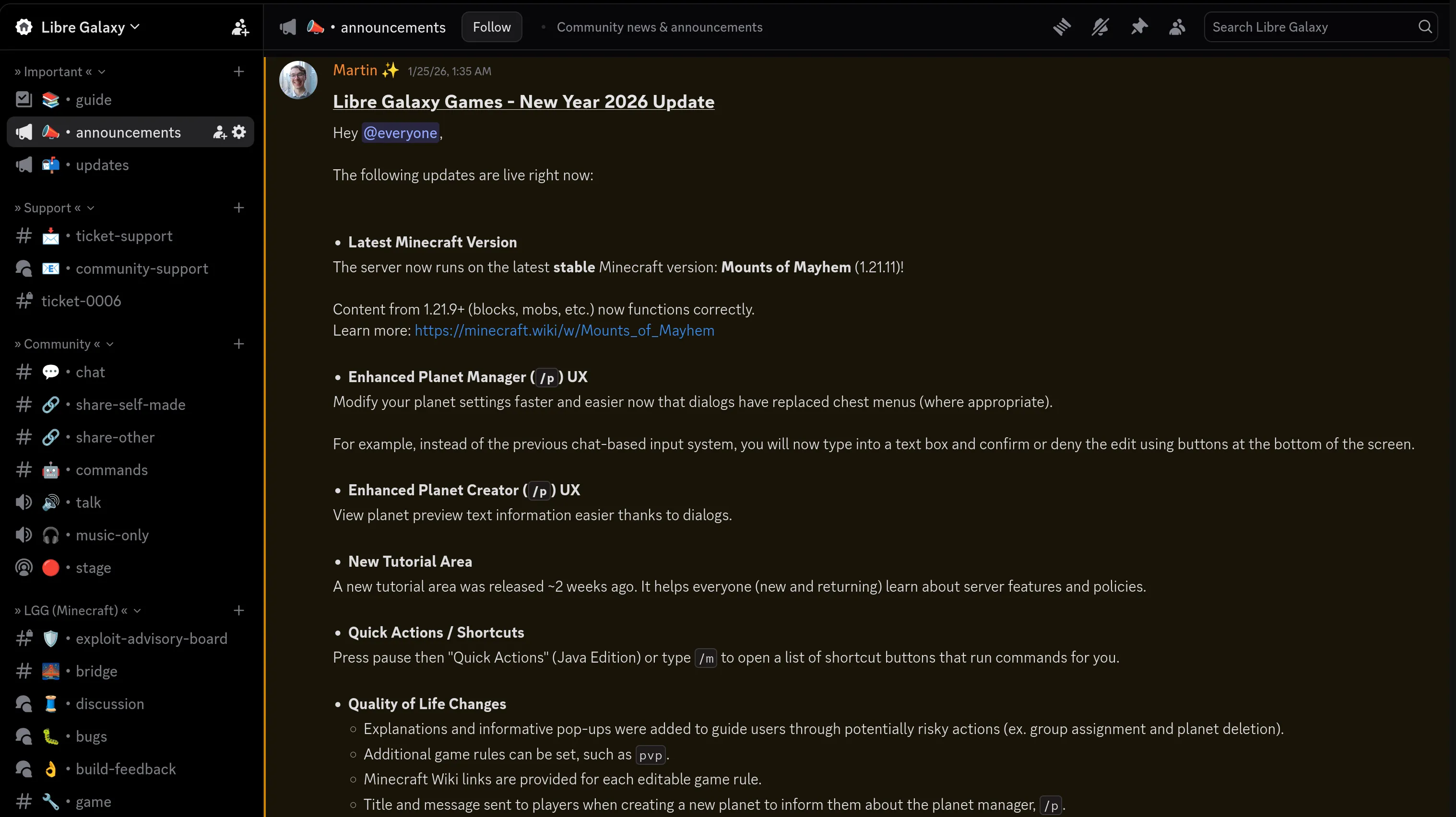This screenshot has height=817, width=1456.
Task: Click the Martin username on the message
Action: pos(355,70)
